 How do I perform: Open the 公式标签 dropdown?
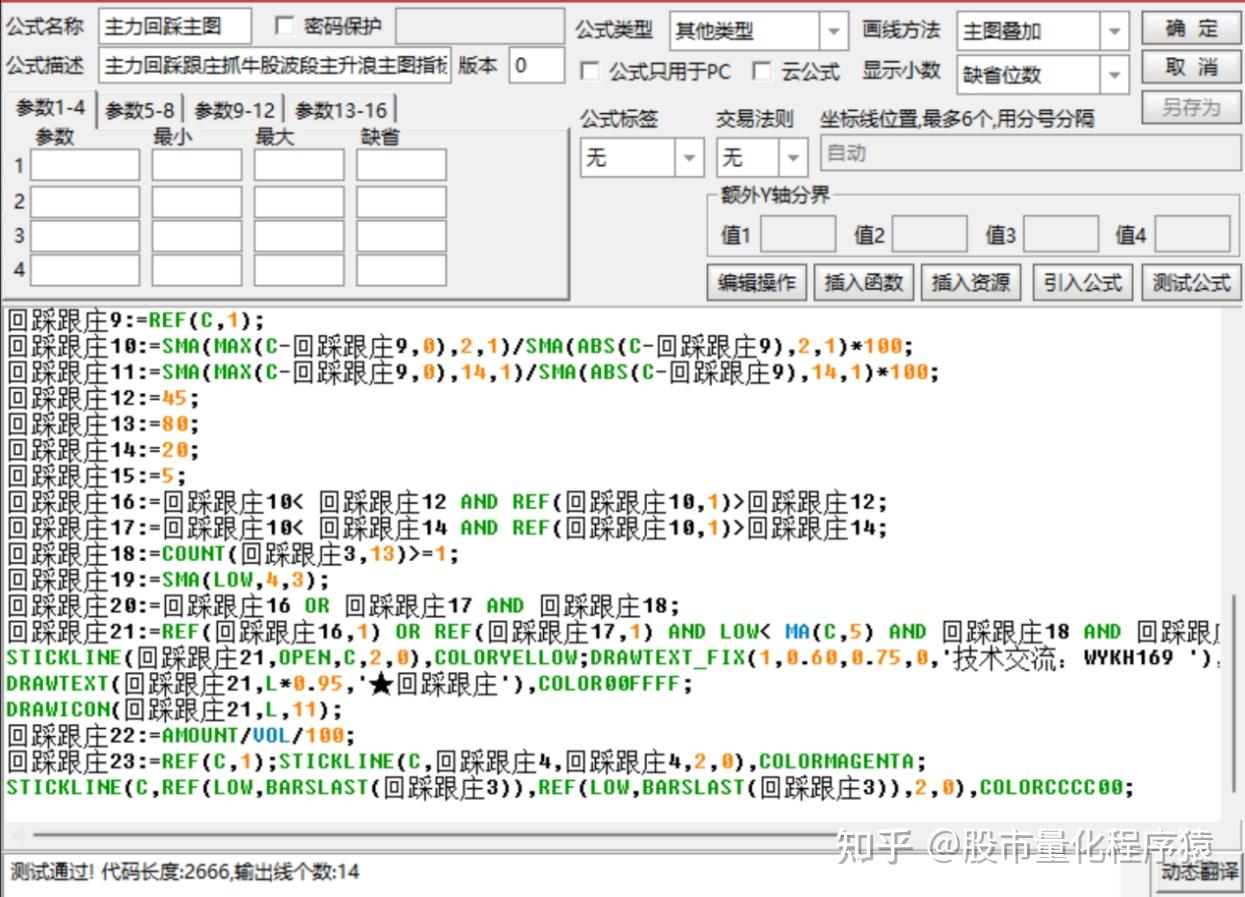pyautogui.click(x=642, y=157)
